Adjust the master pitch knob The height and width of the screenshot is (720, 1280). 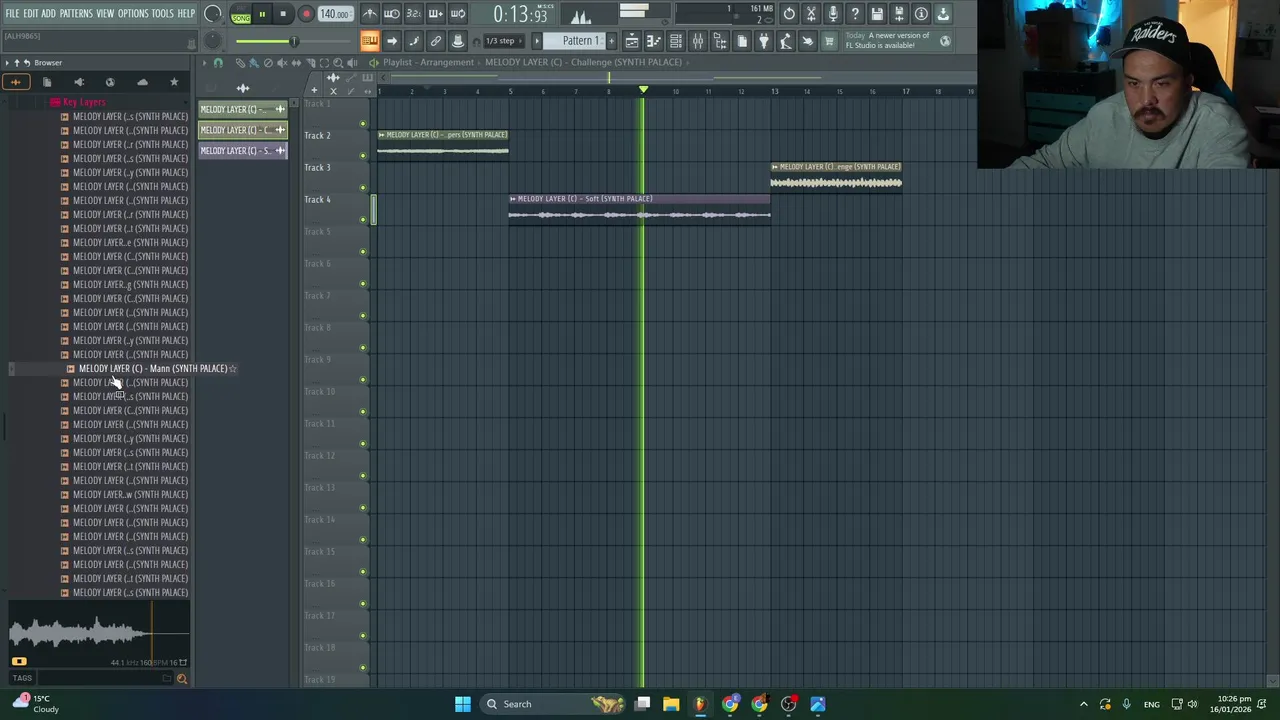point(213,41)
